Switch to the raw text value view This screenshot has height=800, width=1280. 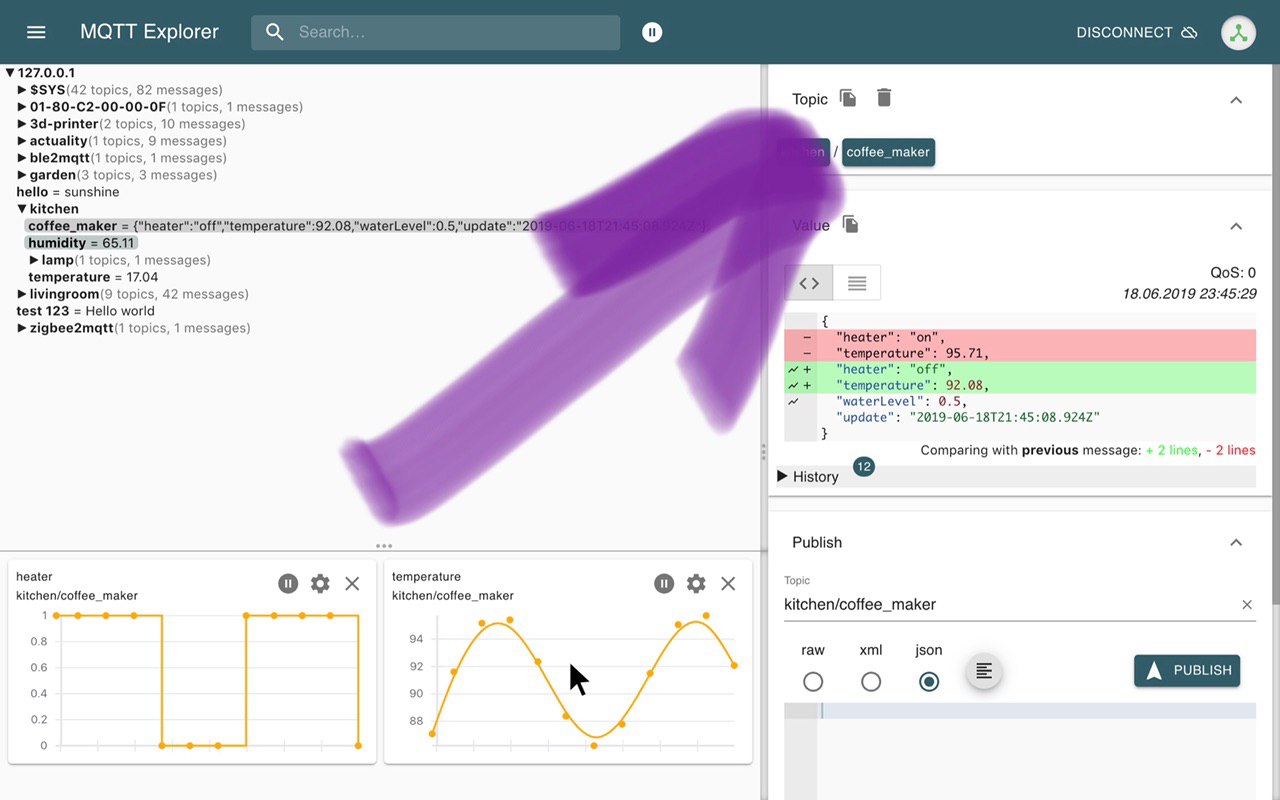click(857, 283)
